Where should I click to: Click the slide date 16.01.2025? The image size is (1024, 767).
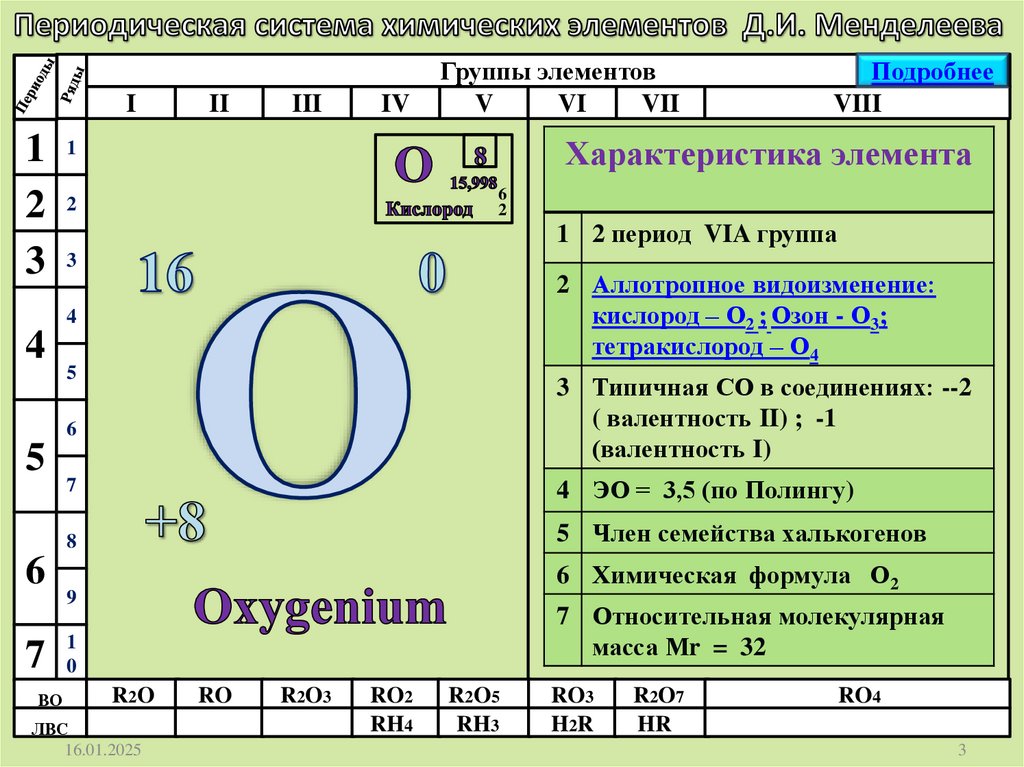pos(103,749)
